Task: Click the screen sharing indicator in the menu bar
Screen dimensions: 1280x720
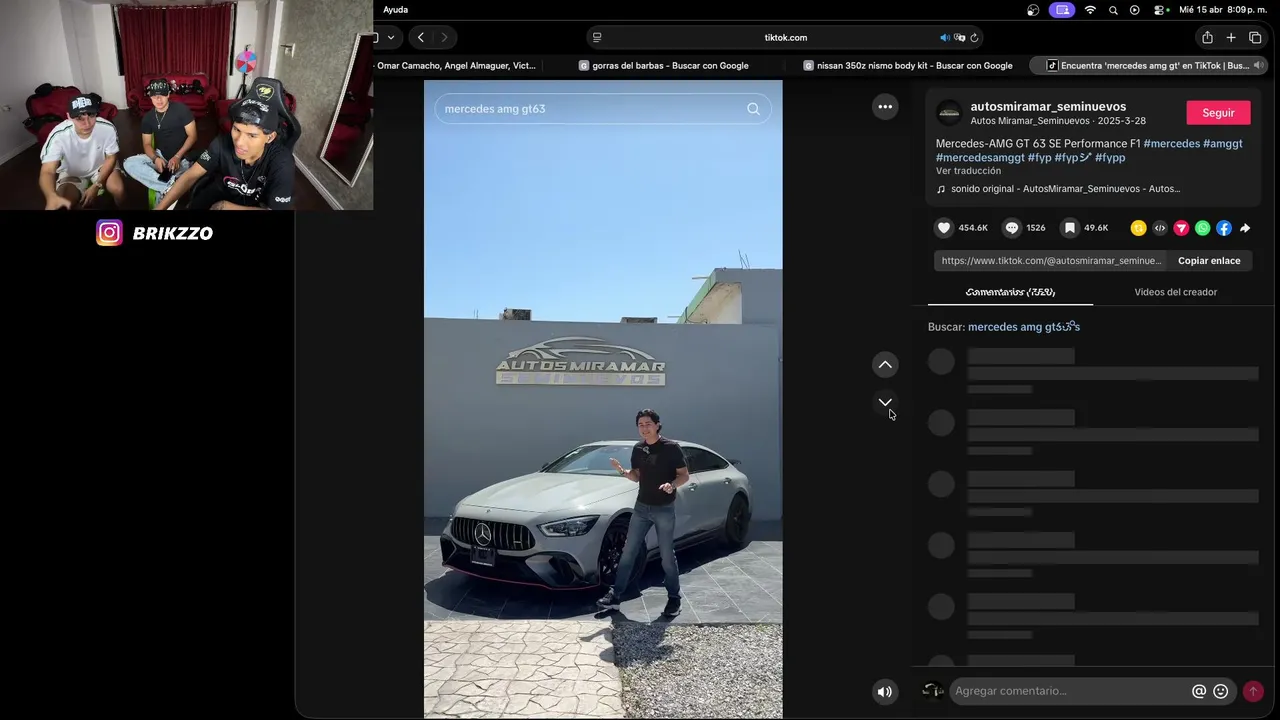Action: pyautogui.click(x=1062, y=10)
